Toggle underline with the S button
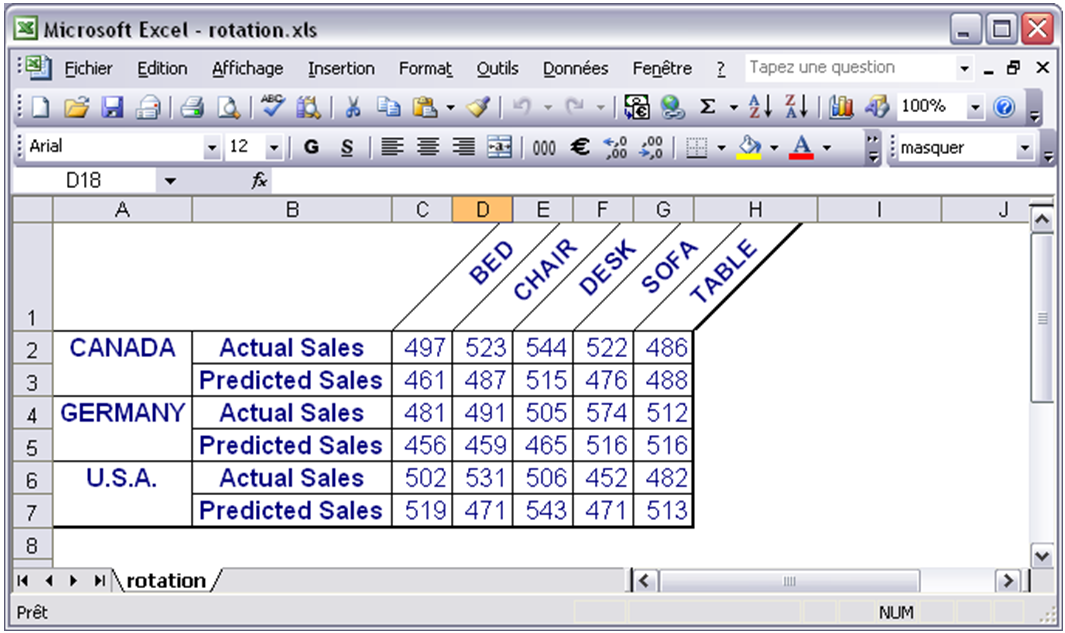This screenshot has width=1065, height=633. point(346,148)
